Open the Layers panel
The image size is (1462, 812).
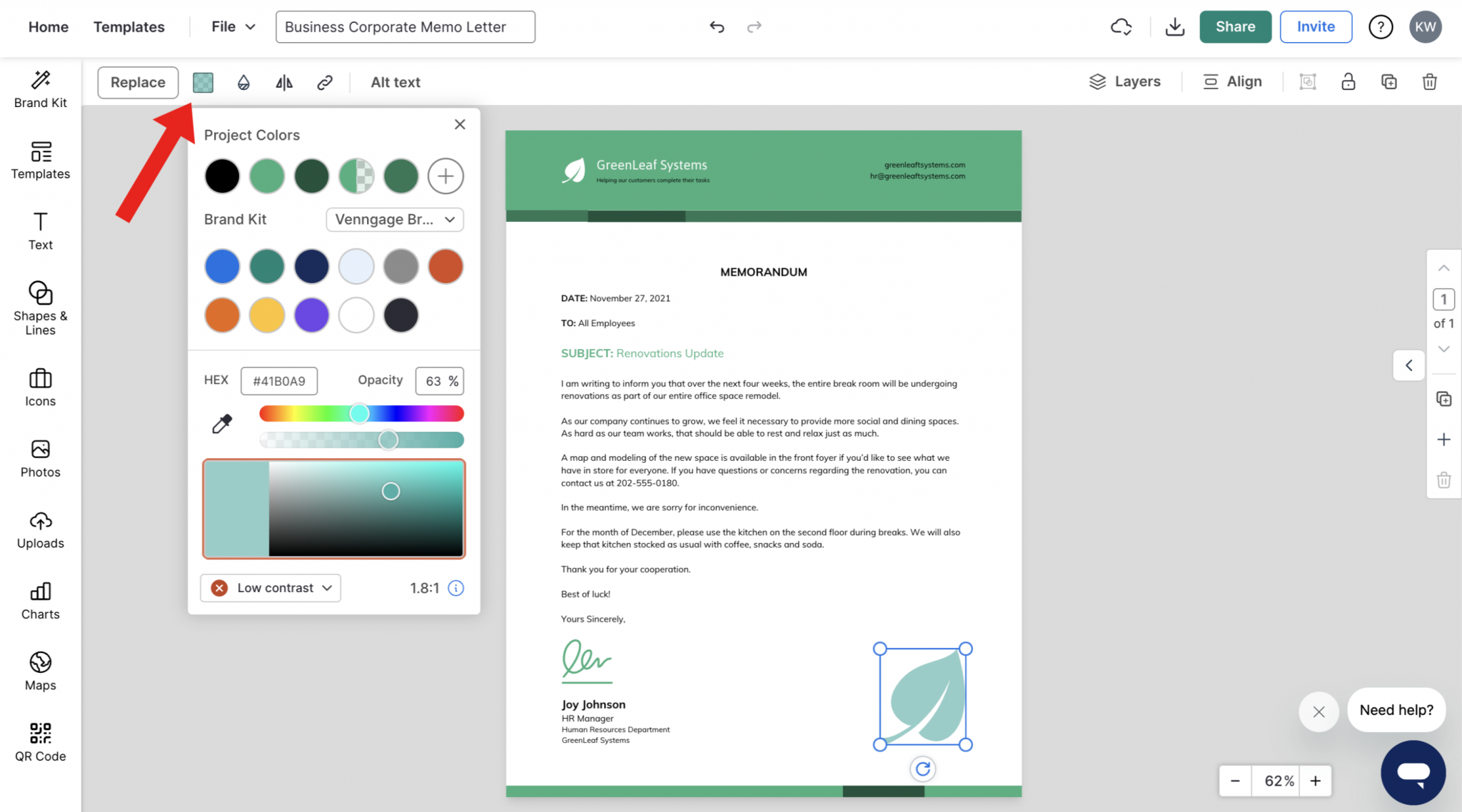point(1126,81)
